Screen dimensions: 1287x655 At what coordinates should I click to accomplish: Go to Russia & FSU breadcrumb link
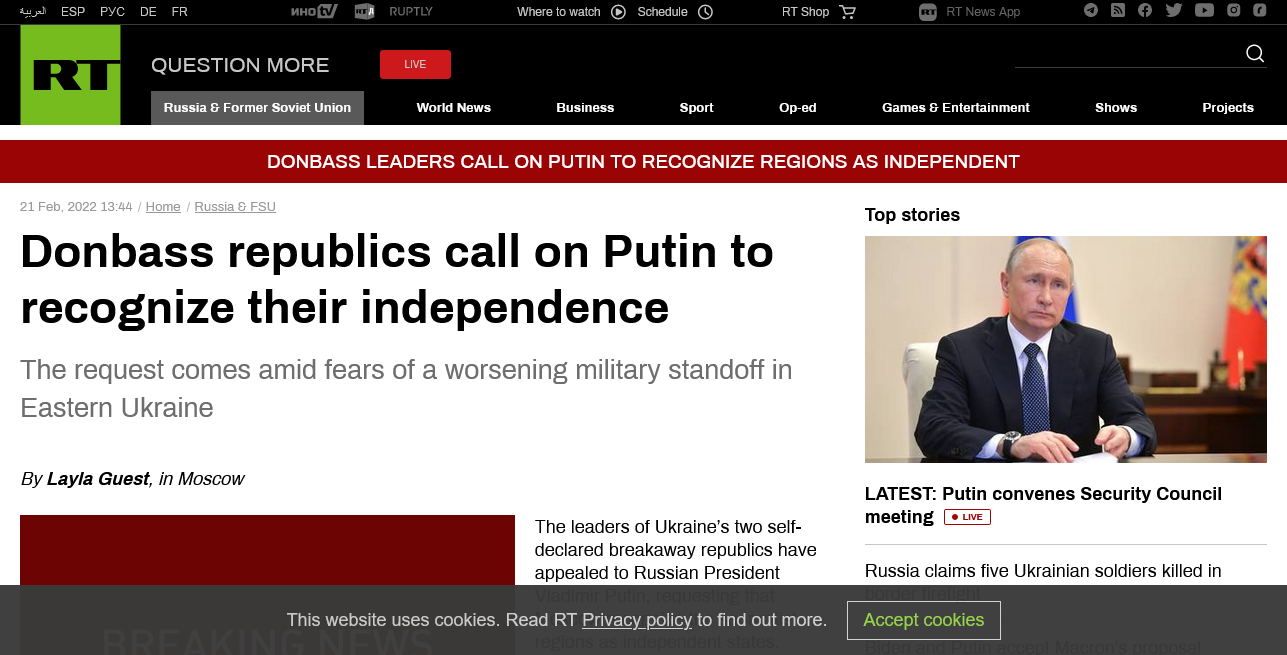[x=235, y=207]
